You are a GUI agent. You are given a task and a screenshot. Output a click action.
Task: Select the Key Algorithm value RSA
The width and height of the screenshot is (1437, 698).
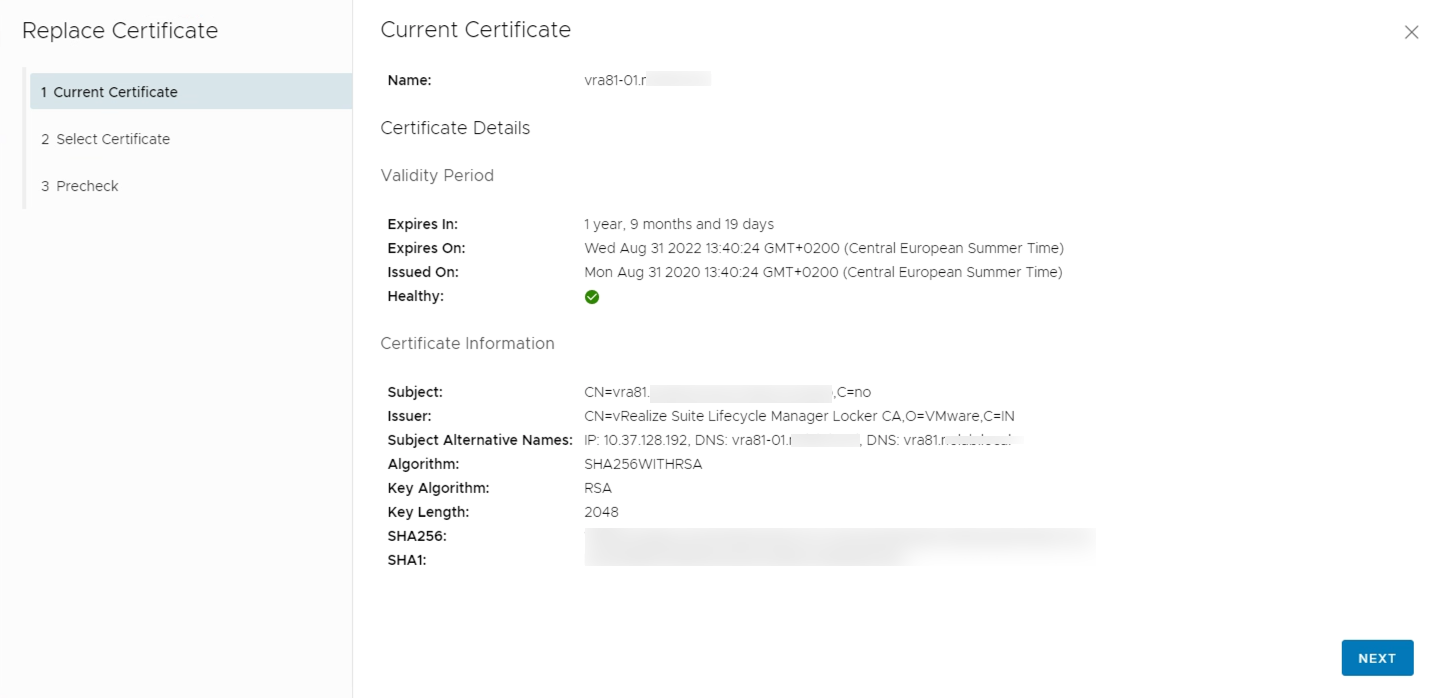click(598, 488)
